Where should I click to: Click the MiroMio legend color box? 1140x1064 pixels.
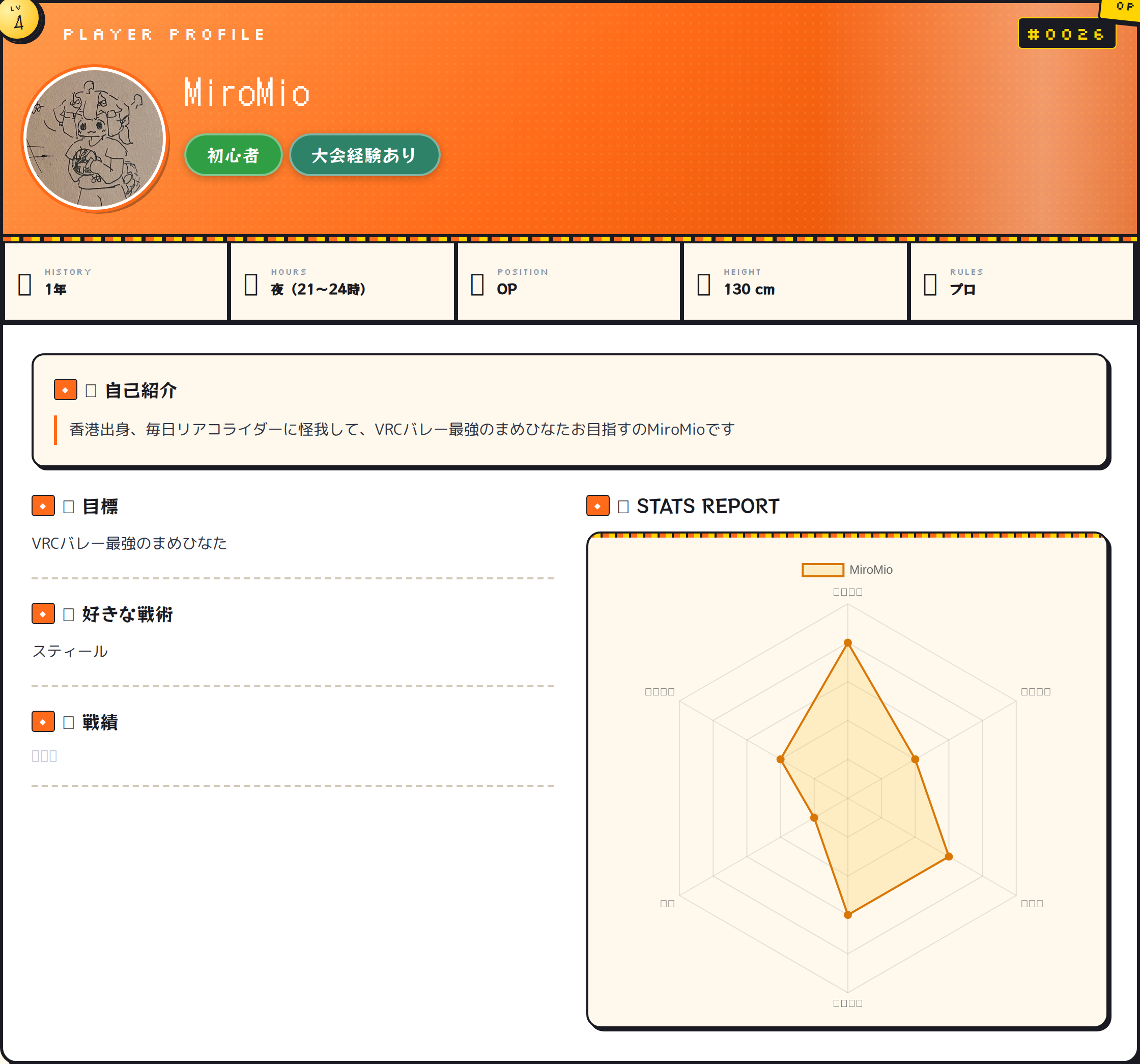822,570
